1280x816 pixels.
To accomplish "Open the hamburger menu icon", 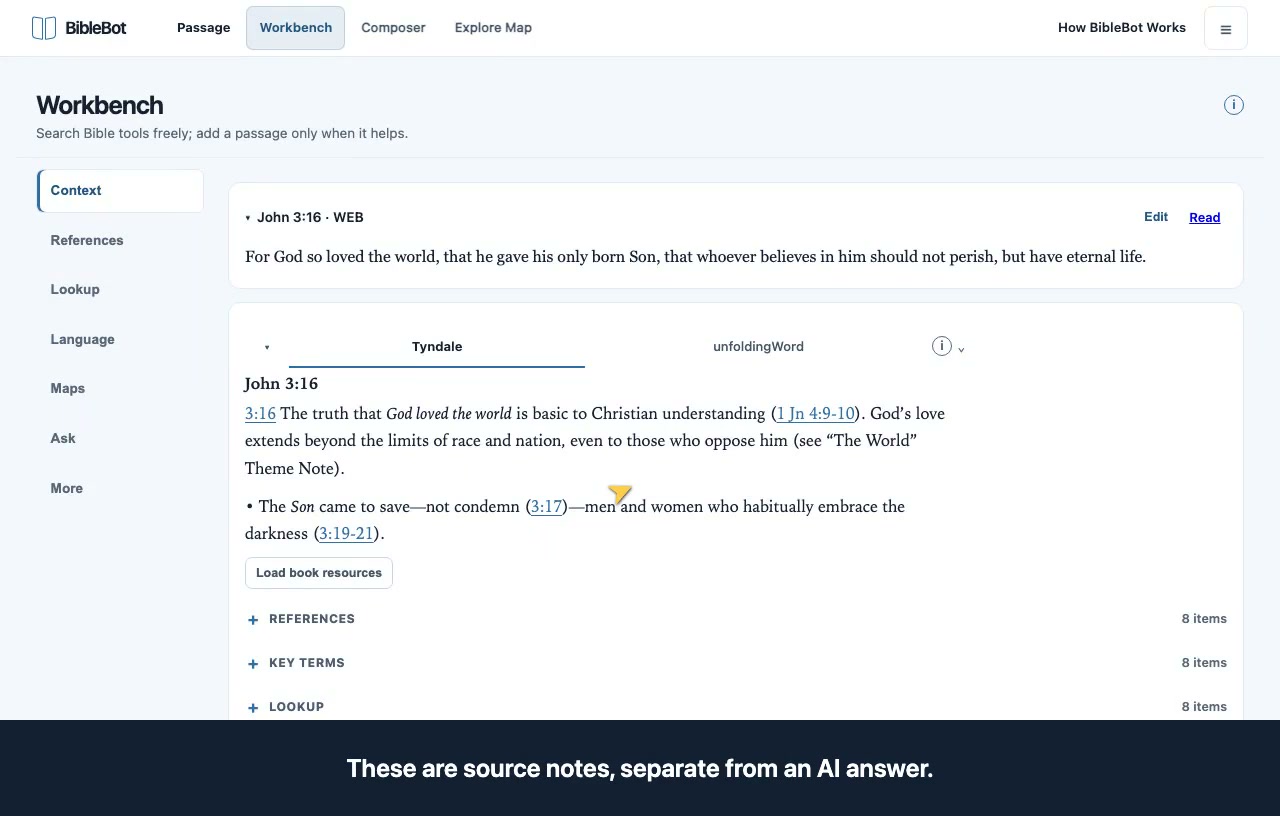I will (x=1225, y=28).
